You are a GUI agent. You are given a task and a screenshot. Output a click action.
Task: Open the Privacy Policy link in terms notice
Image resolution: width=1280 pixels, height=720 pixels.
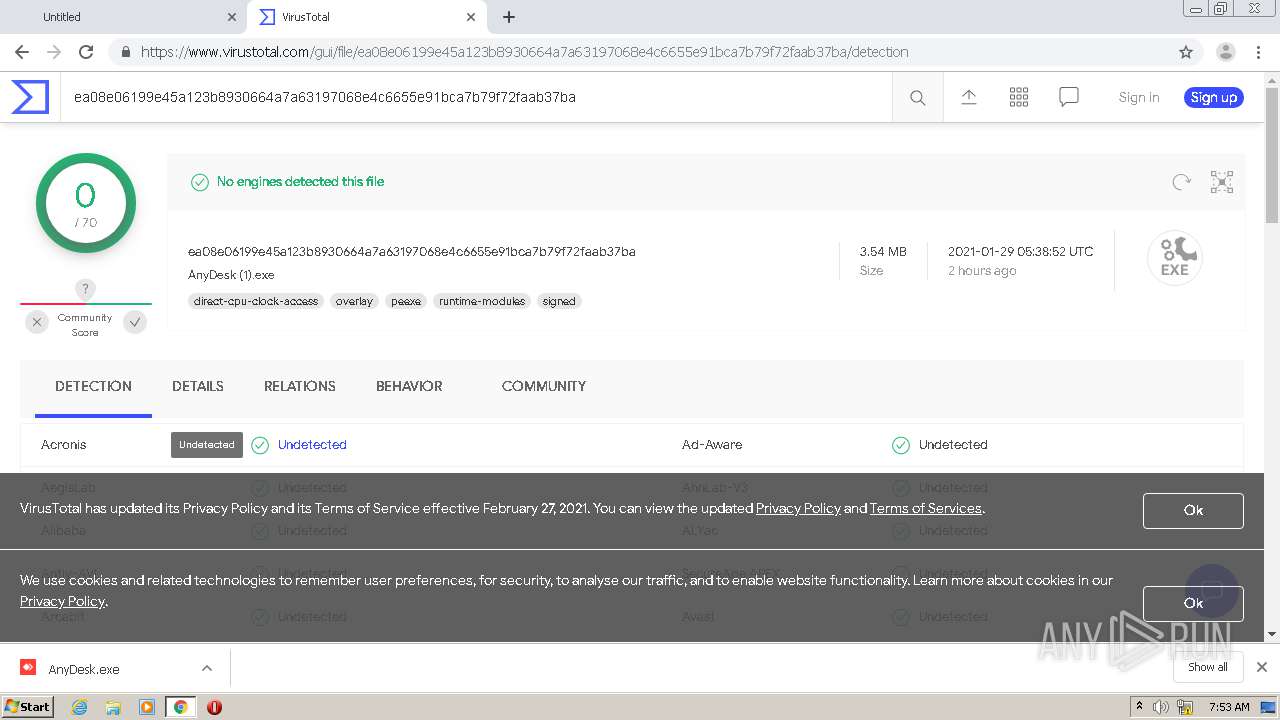798,508
